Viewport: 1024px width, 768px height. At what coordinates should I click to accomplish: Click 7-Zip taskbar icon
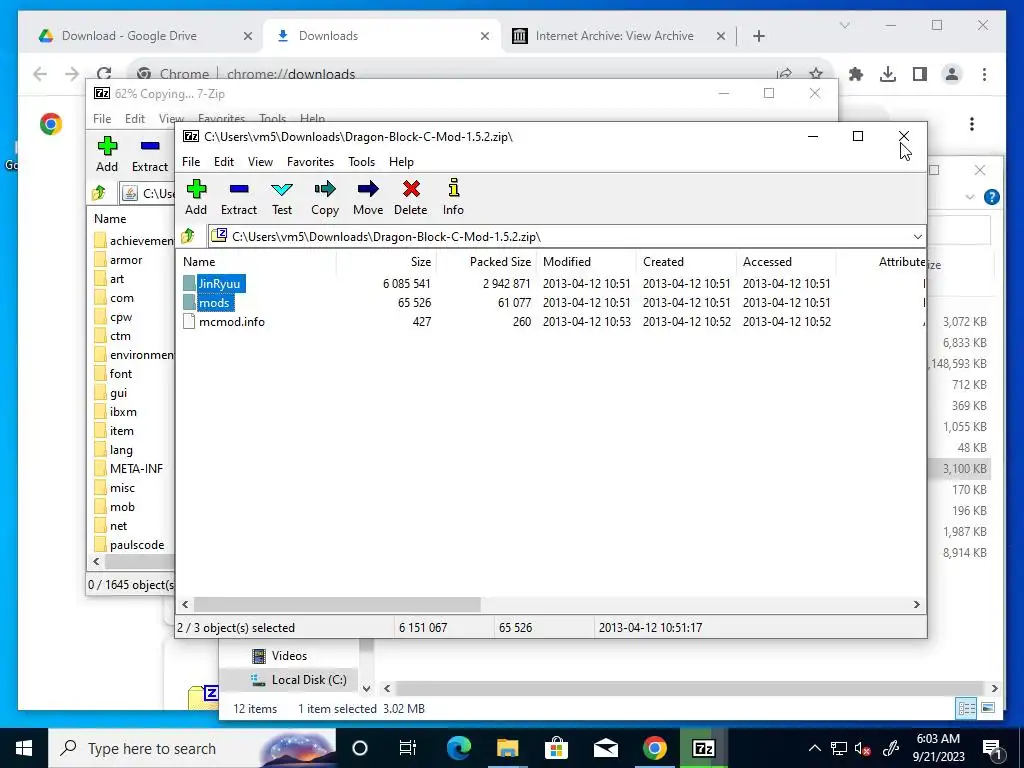pos(703,748)
